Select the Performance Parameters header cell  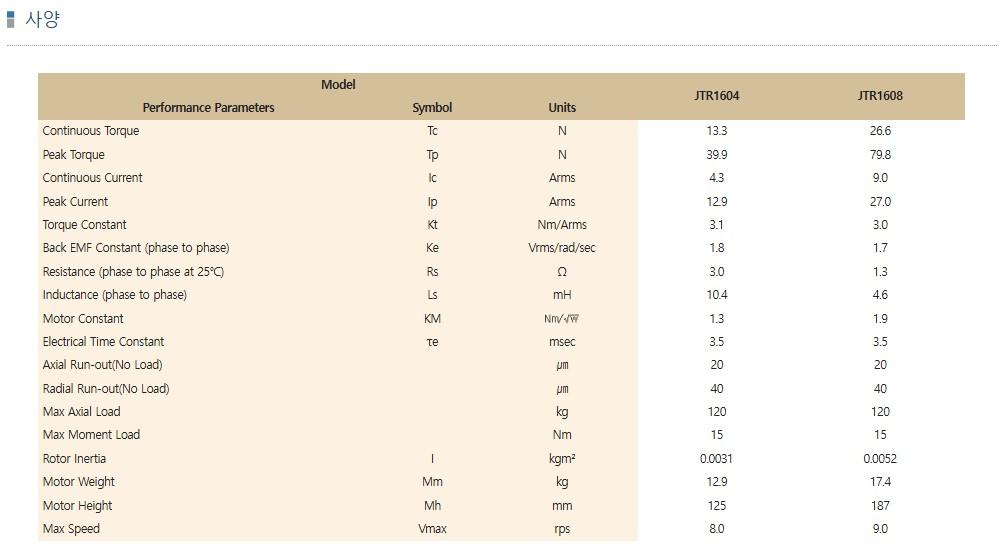[x=209, y=107]
